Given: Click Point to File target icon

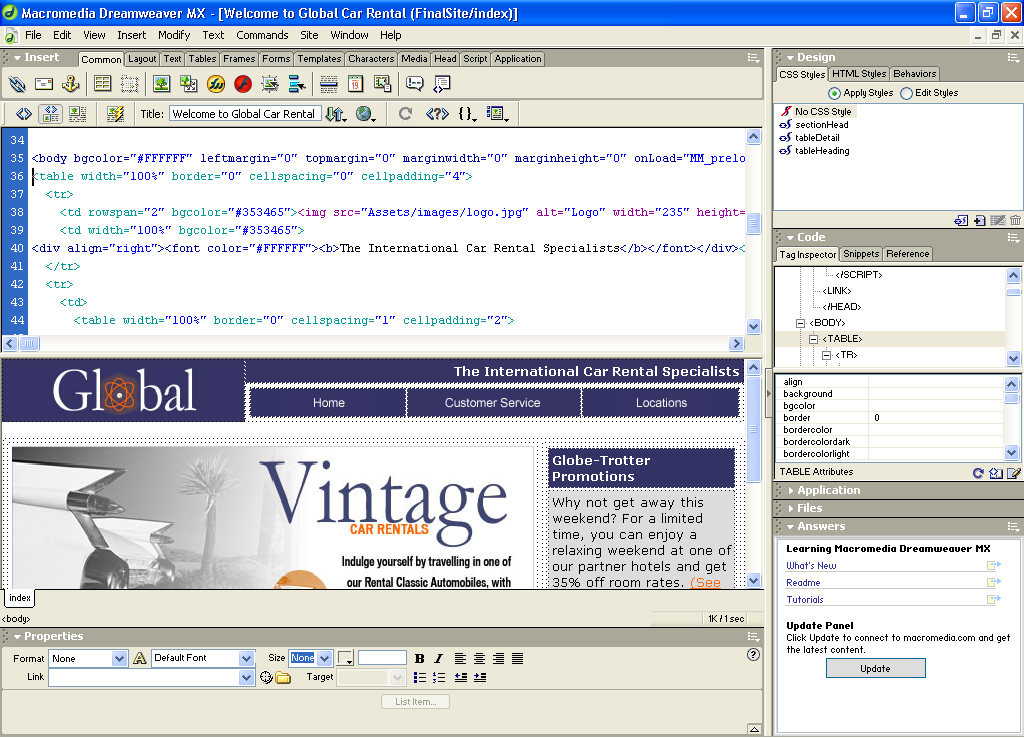Looking at the screenshot, I should [x=266, y=677].
